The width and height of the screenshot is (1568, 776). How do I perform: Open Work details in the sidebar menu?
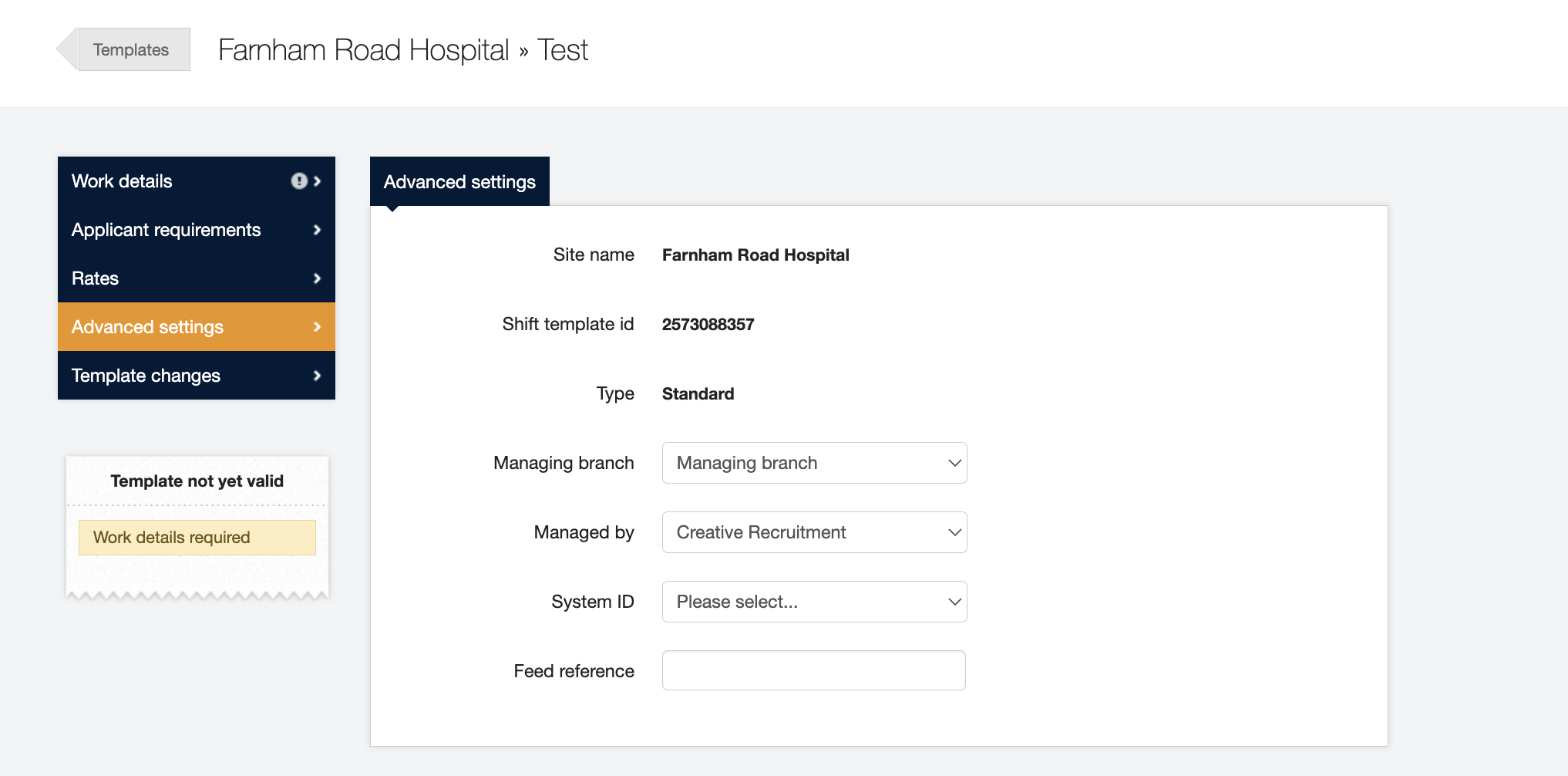(122, 181)
